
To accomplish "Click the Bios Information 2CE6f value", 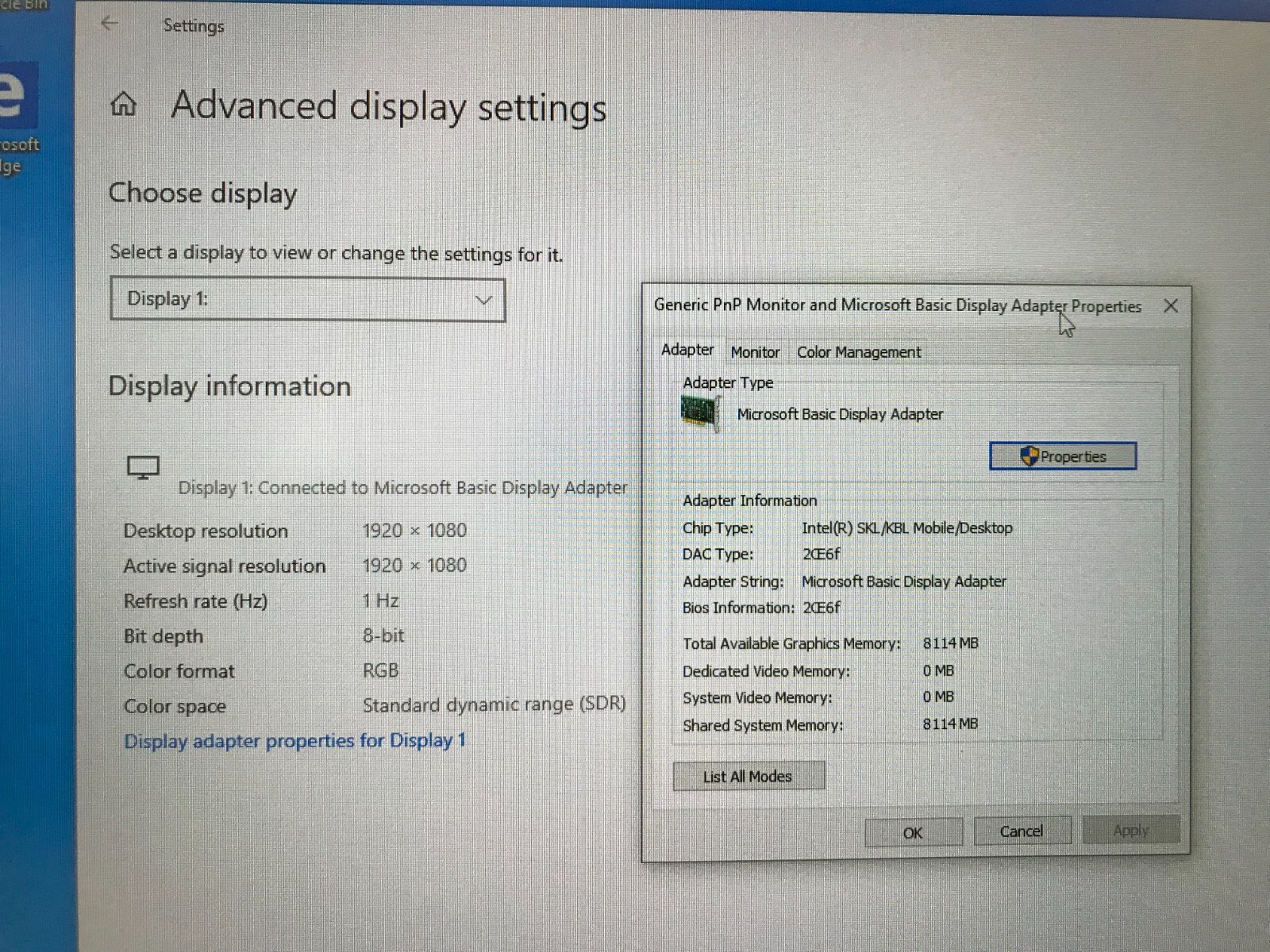I will point(821,608).
